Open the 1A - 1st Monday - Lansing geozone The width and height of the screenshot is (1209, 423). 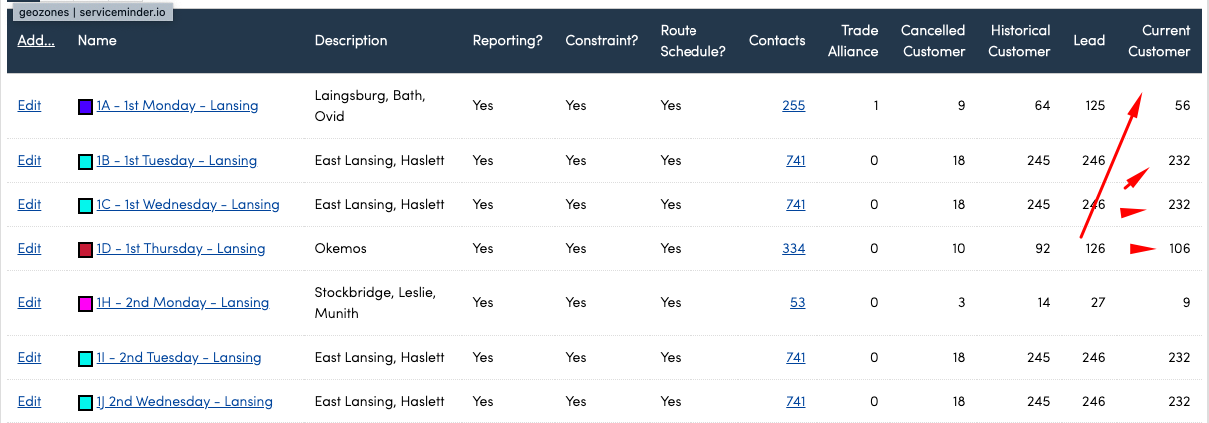pyautogui.click(x=177, y=106)
